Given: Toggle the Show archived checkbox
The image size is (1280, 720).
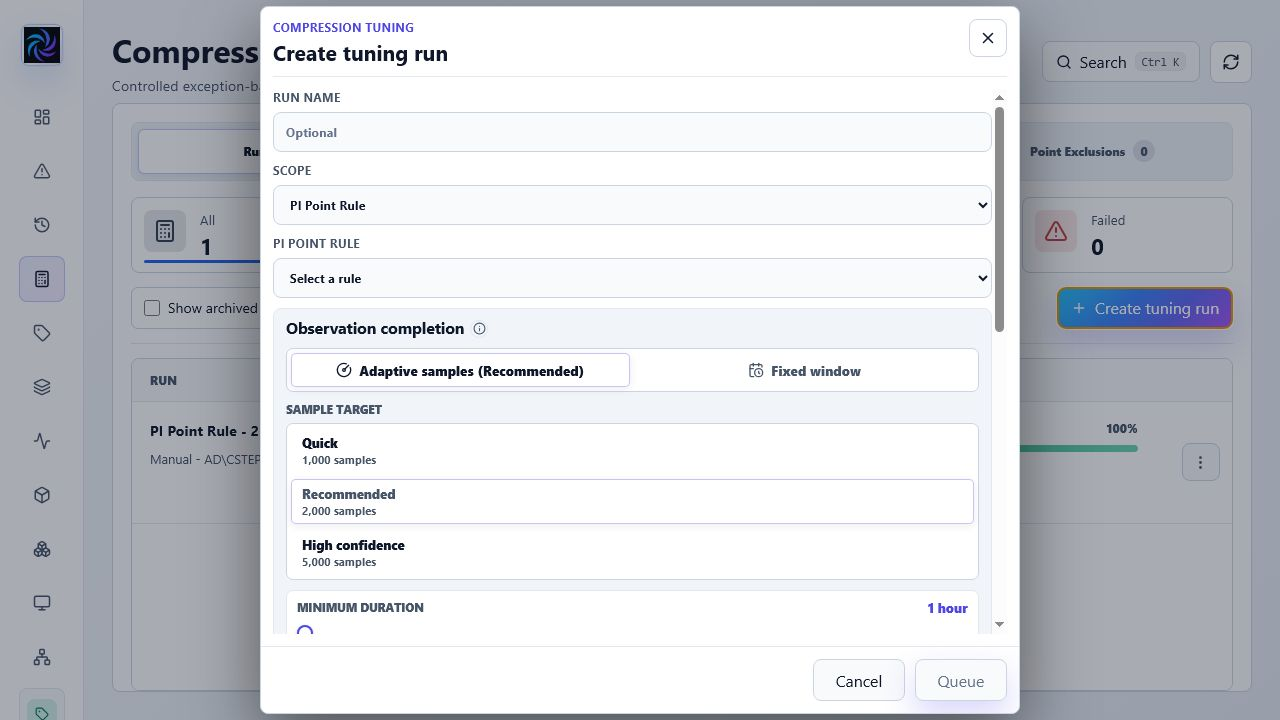Looking at the screenshot, I should point(152,308).
